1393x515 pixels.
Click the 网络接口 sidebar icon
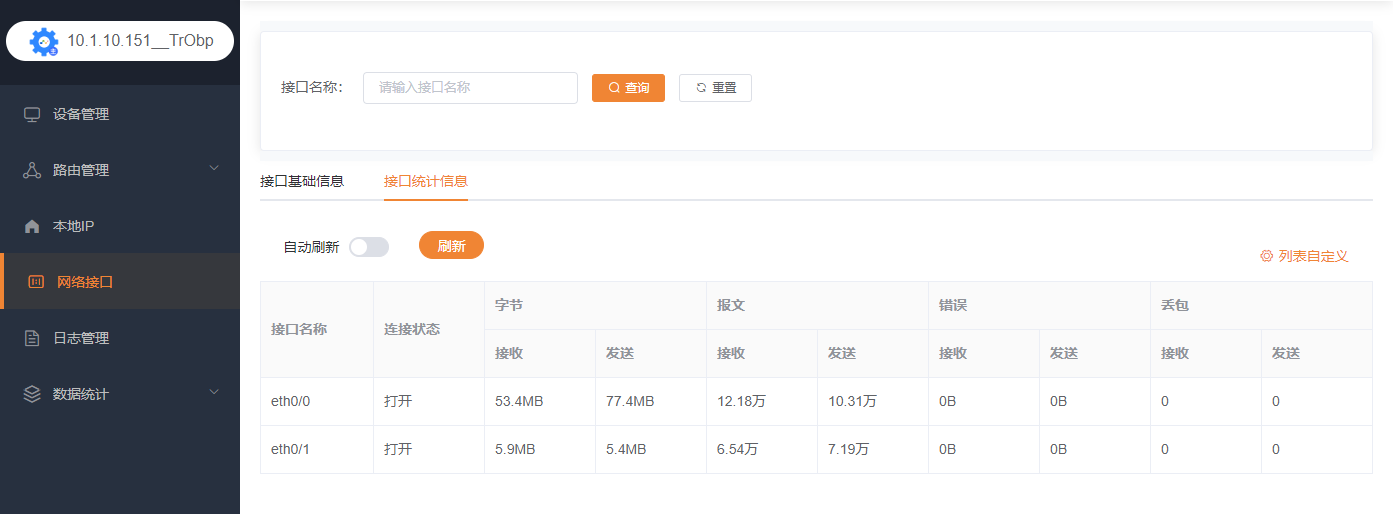click(x=36, y=282)
